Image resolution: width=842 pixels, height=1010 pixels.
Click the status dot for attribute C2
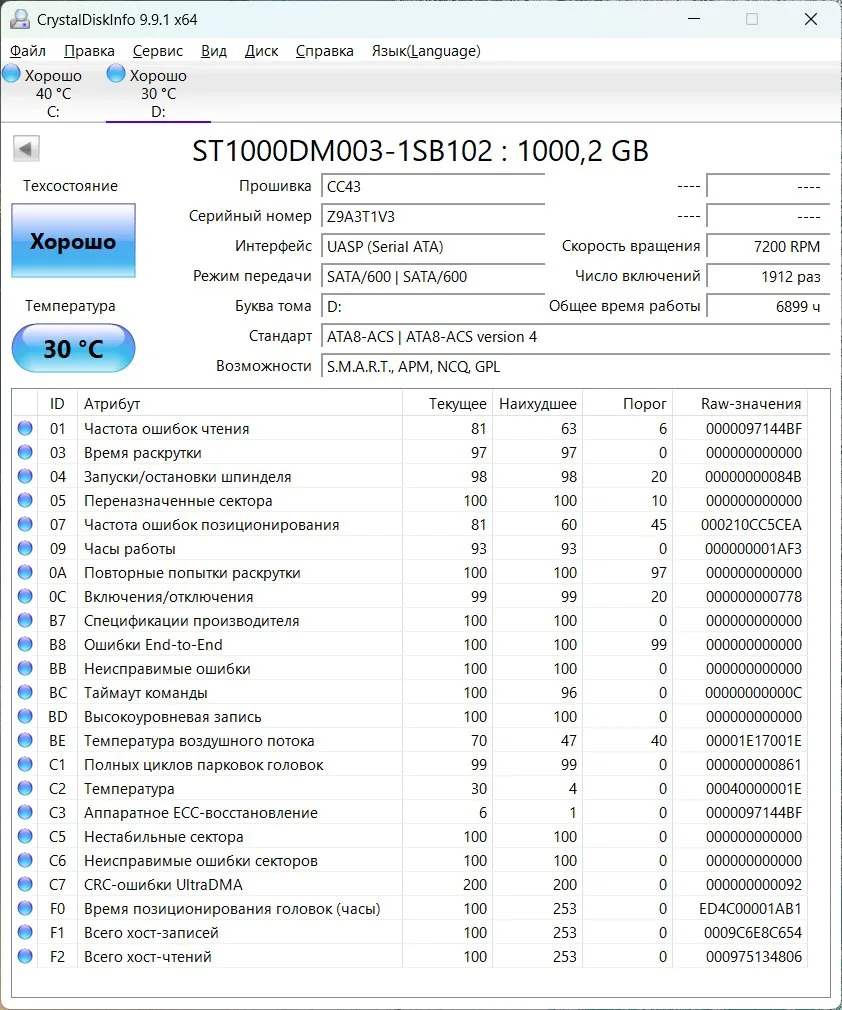click(25, 788)
